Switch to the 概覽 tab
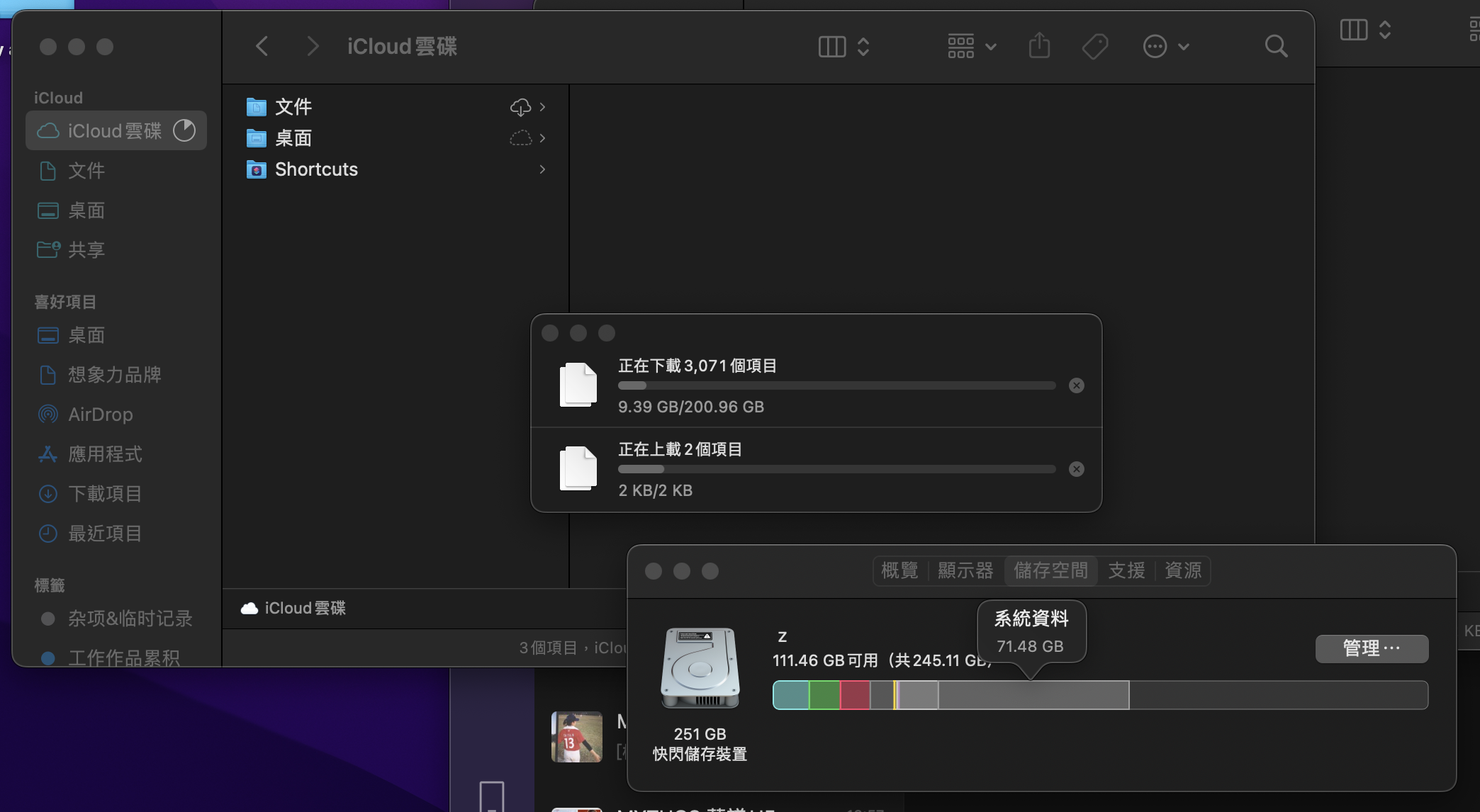This screenshot has height=812, width=1480. tap(899, 570)
